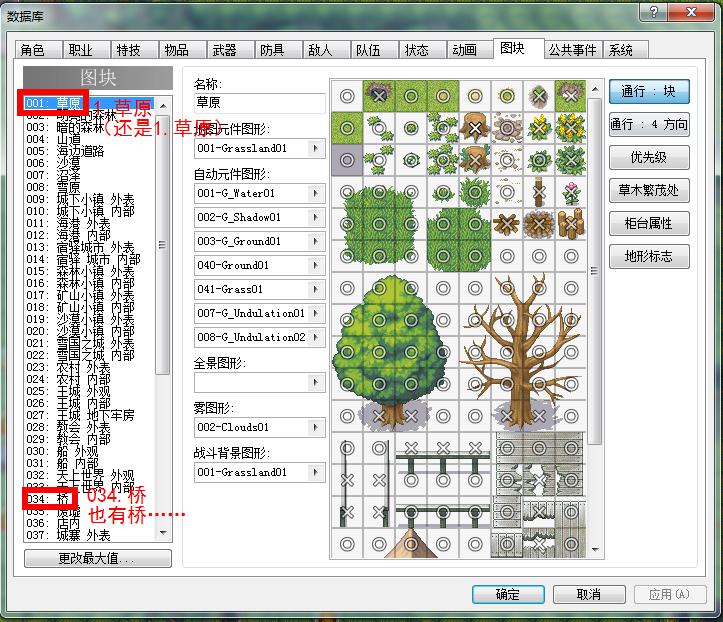The image size is (723, 622).
Task: Click the 更改最大值 button
Action: pyautogui.click(x=98, y=559)
